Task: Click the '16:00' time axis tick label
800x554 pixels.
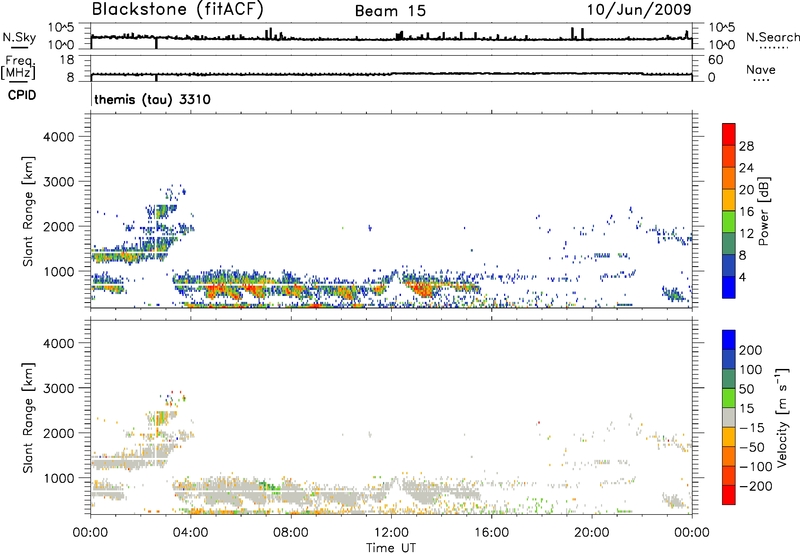Action: point(491,533)
